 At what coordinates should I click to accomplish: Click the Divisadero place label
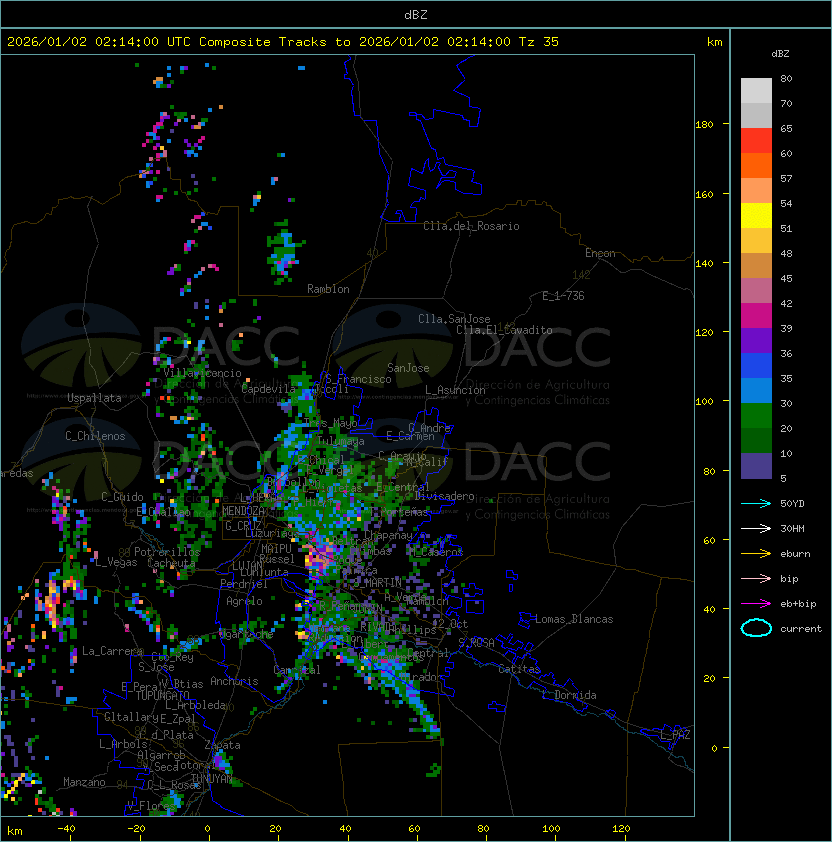(x=444, y=496)
